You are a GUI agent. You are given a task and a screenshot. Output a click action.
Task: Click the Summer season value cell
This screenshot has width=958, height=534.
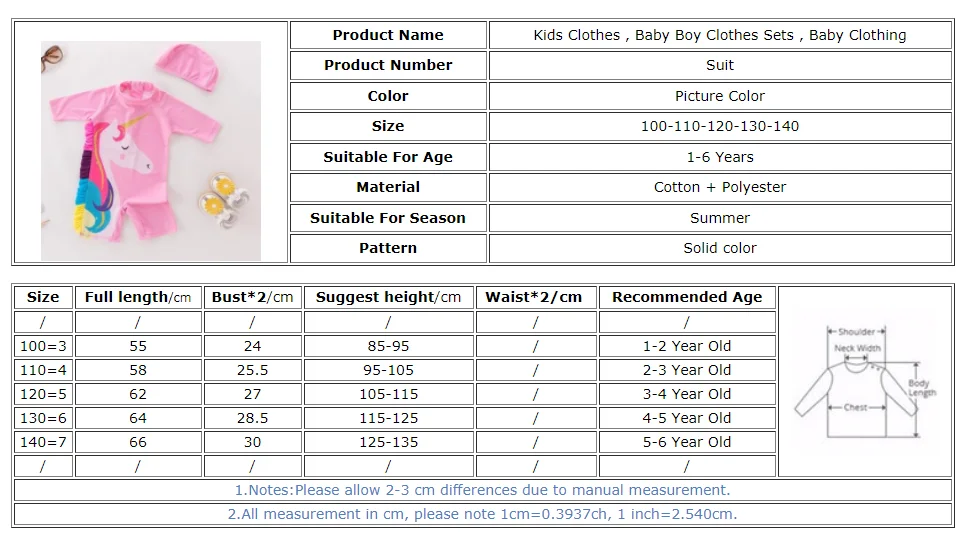pos(719,218)
